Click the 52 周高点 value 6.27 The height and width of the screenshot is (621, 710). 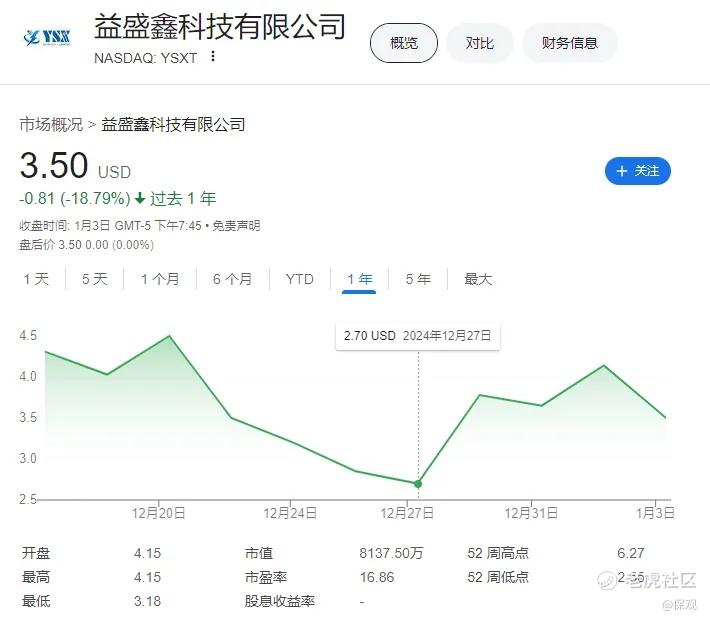(x=631, y=553)
